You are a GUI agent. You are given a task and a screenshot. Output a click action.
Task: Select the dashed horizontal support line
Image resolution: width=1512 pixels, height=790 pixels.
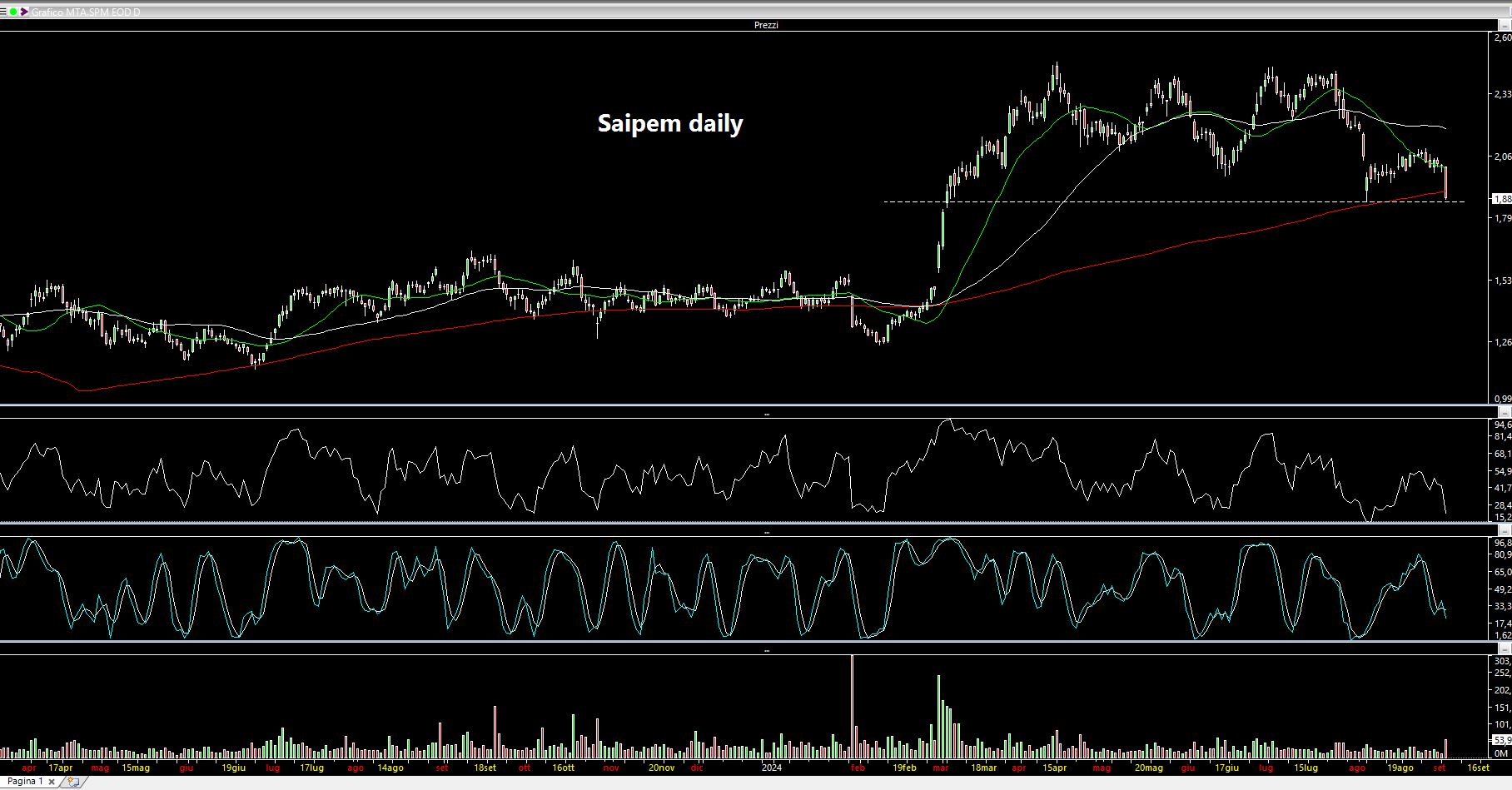pos(1174,201)
